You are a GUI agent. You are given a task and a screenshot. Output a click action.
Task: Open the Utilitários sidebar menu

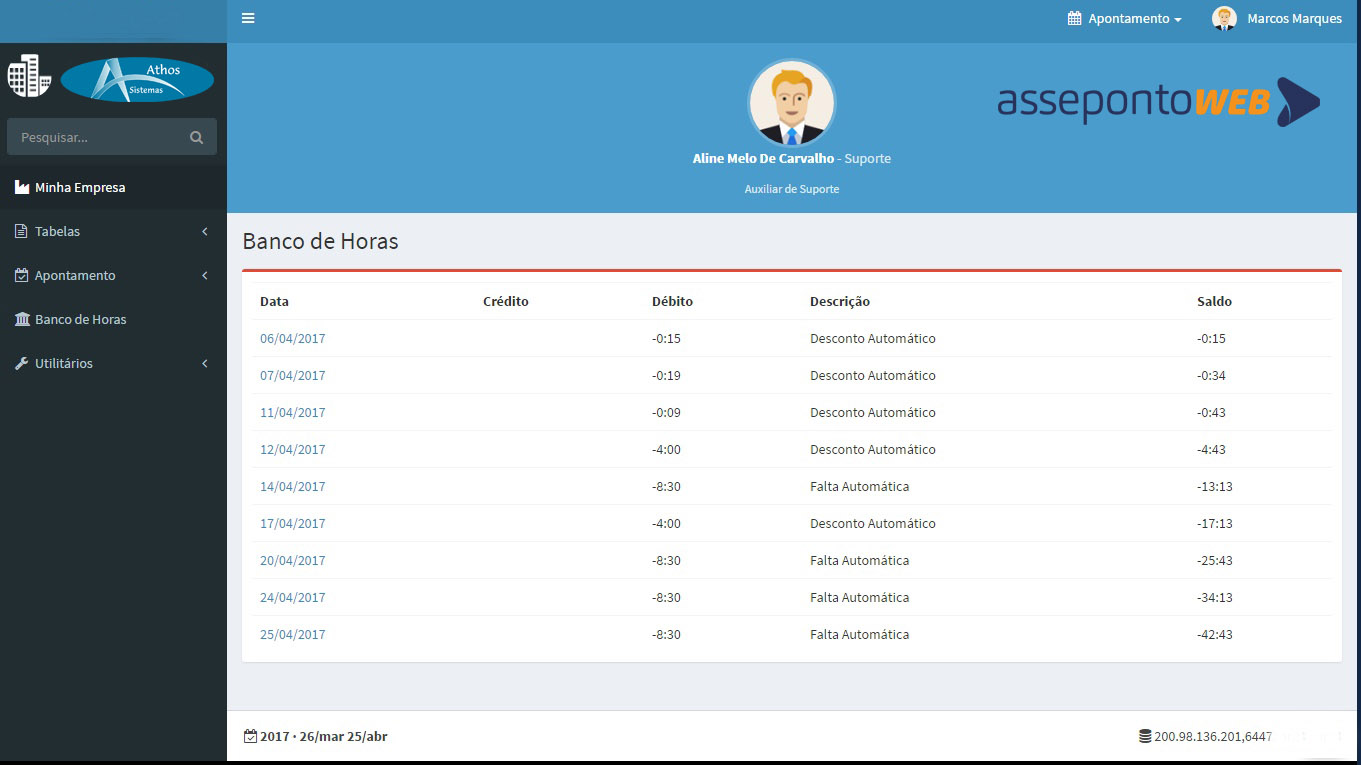[113, 363]
